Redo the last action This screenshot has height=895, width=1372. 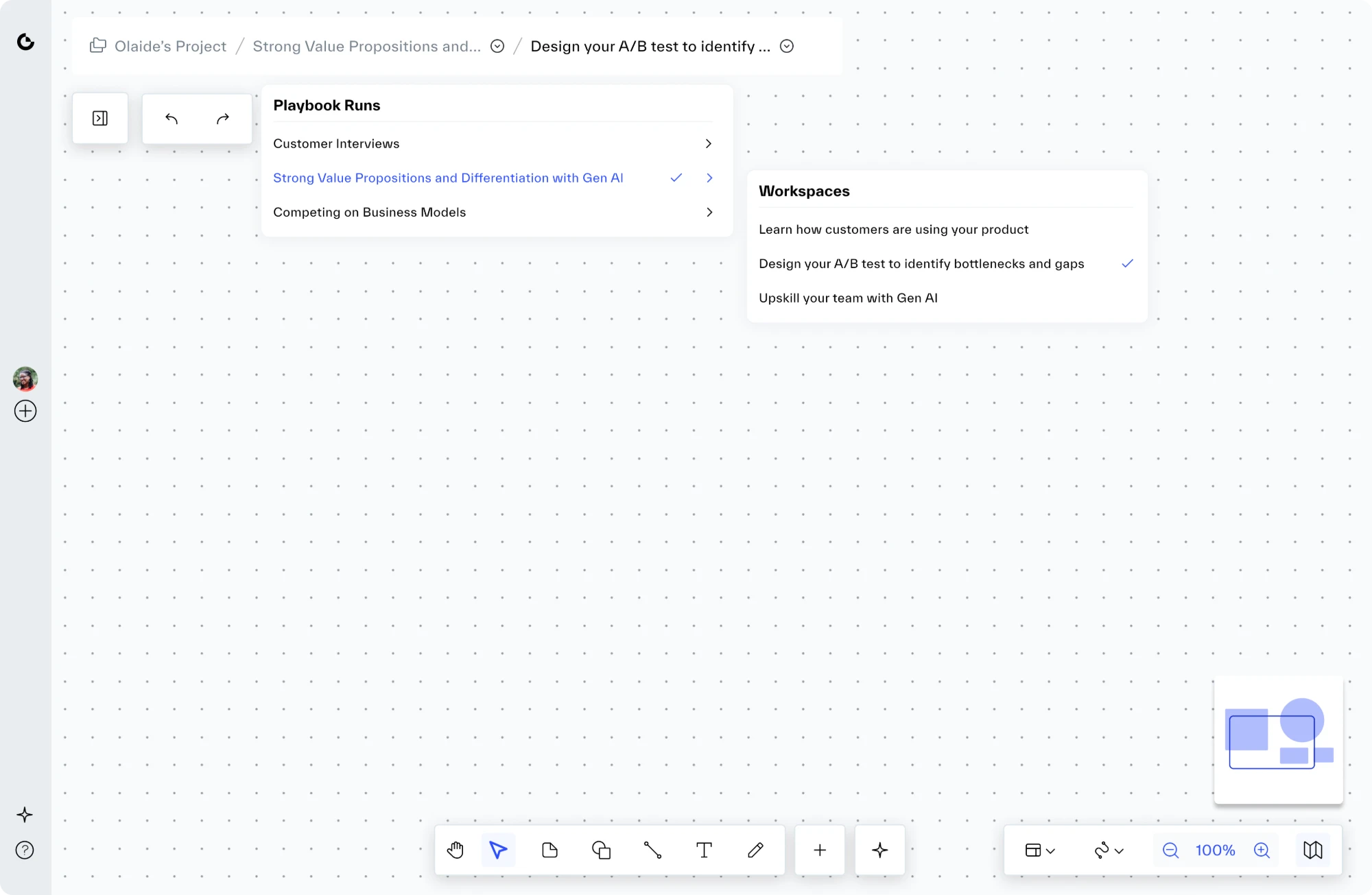click(223, 119)
